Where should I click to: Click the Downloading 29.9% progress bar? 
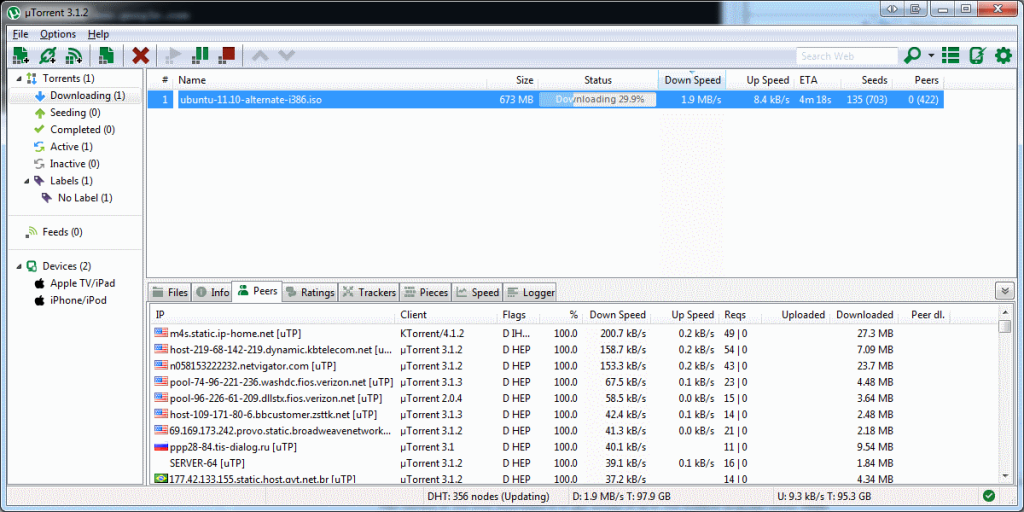click(598, 99)
